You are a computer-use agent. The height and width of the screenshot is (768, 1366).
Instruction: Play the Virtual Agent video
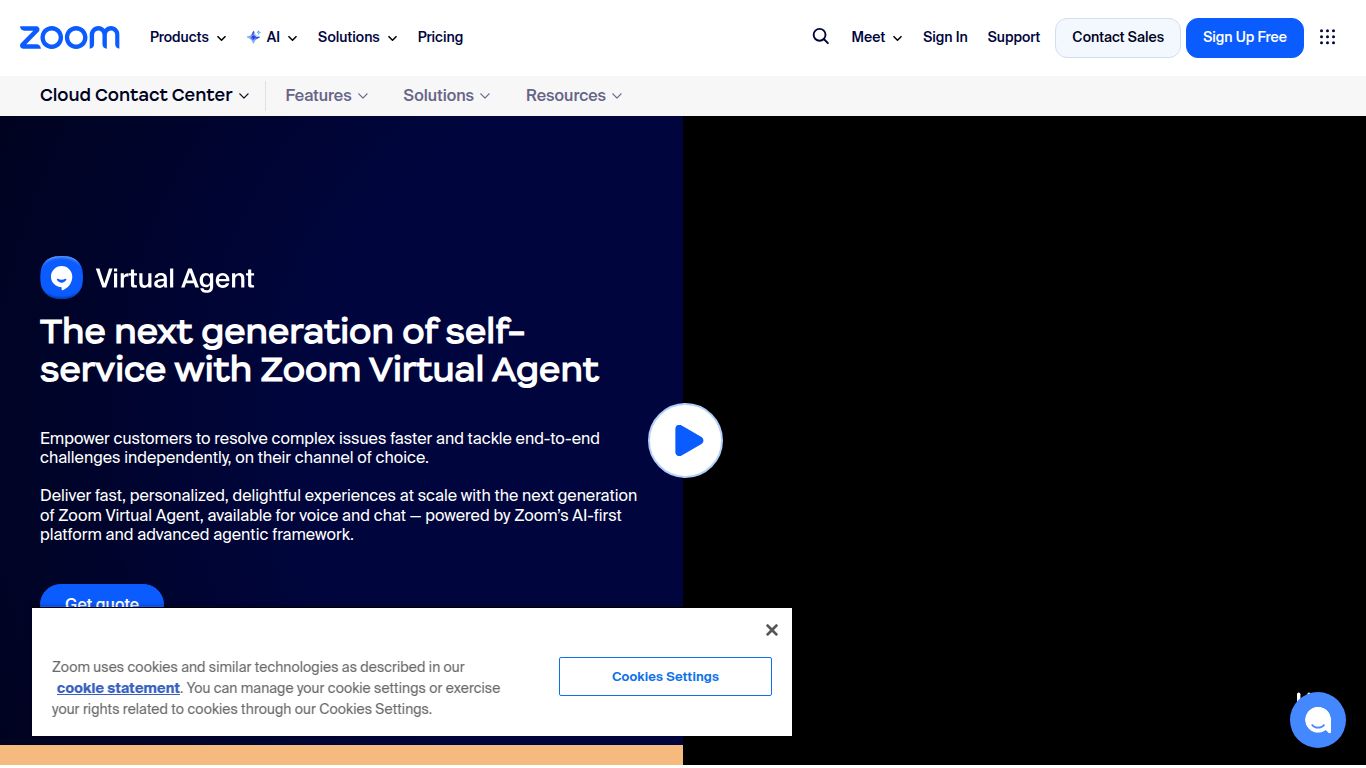(685, 440)
